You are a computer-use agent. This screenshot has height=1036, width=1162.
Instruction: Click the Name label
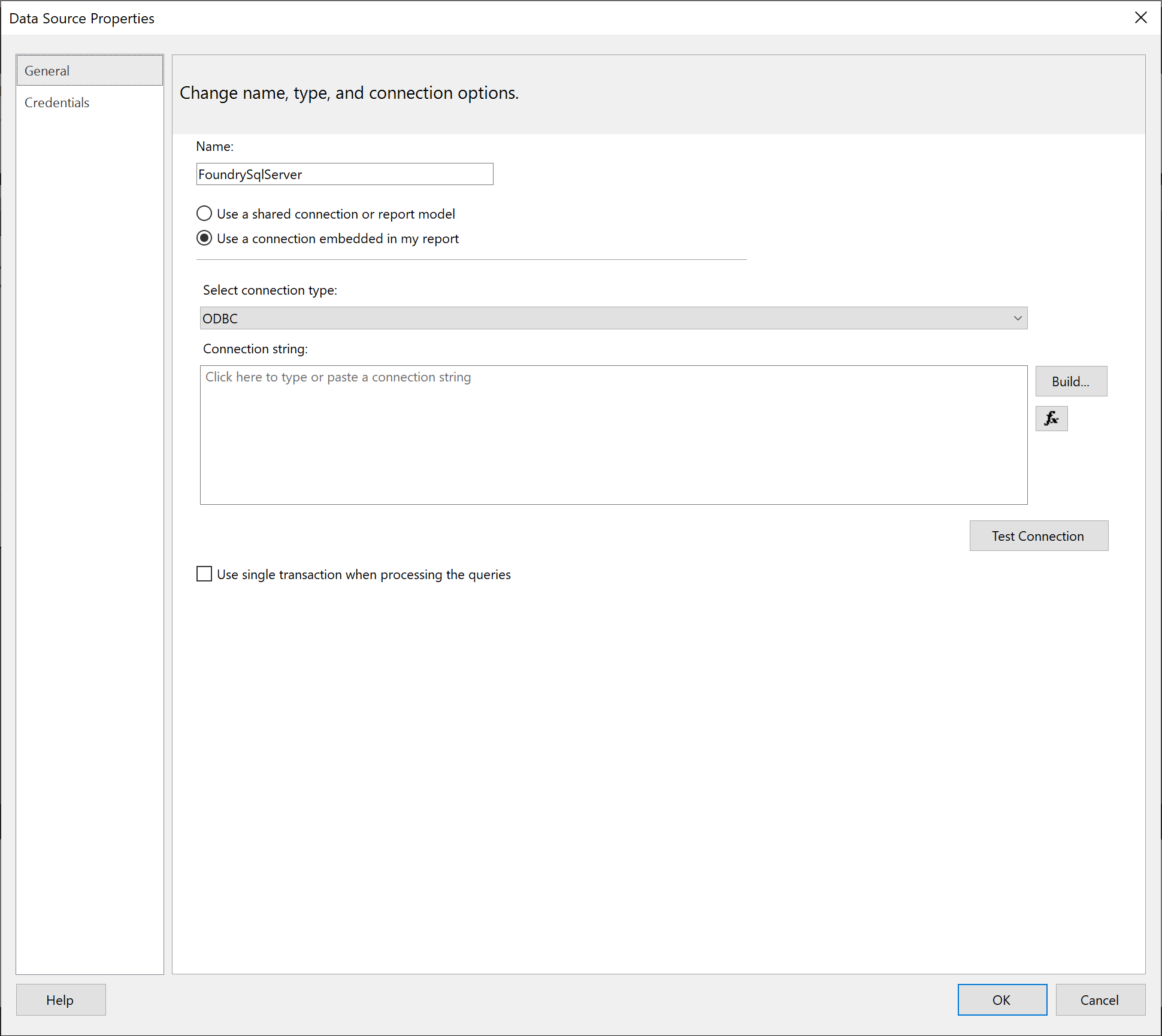pyautogui.click(x=214, y=147)
